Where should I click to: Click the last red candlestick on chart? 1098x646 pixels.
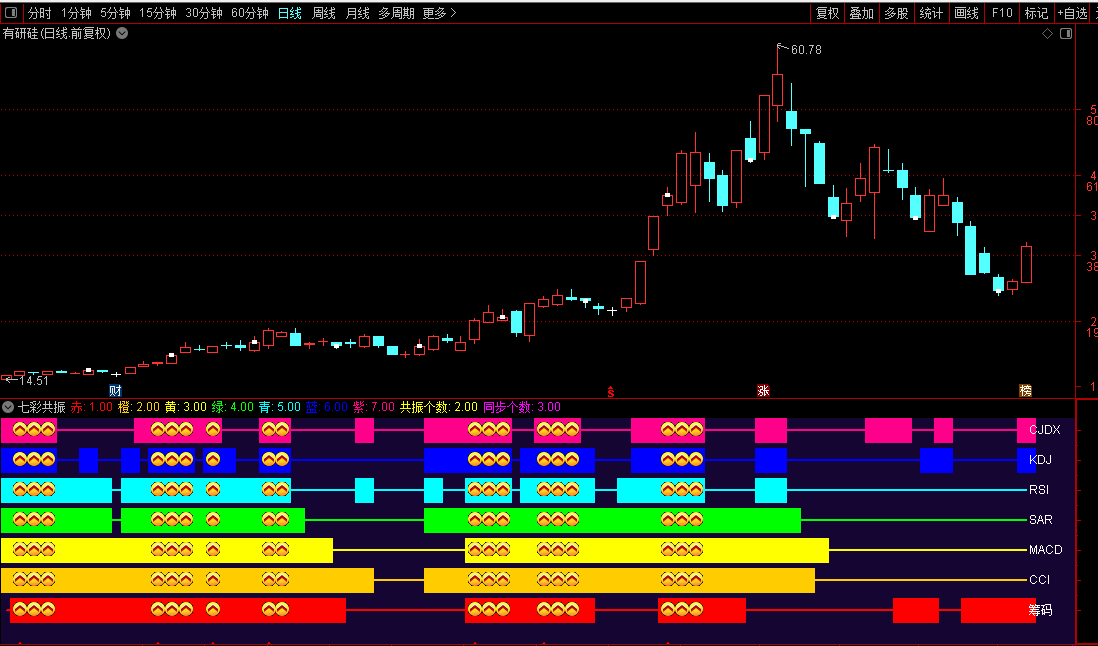coord(1027,264)
